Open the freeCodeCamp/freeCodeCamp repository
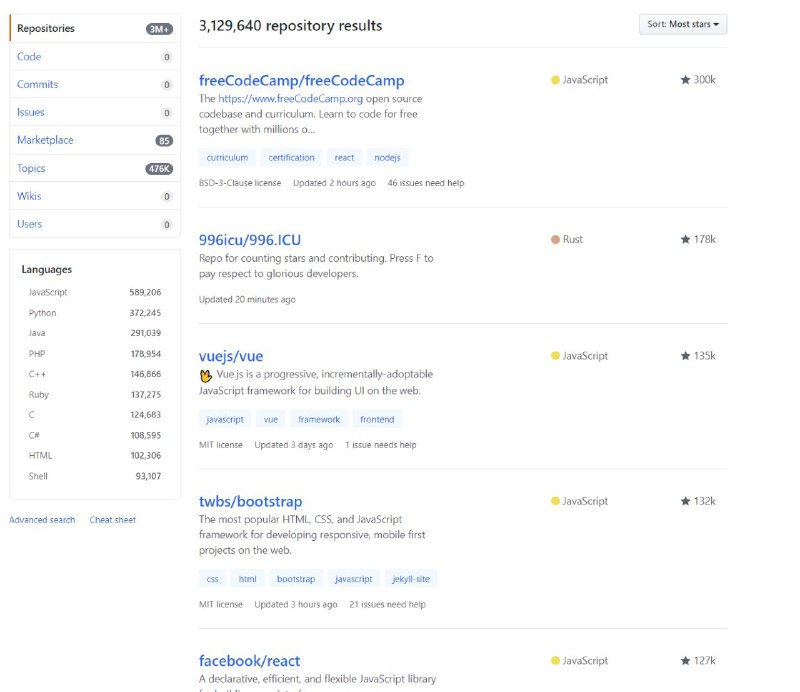The image size is (800, 692). 302,80
